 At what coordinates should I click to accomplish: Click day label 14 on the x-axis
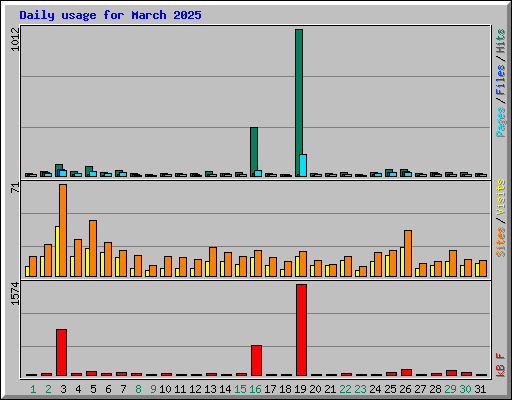[225, 389]
